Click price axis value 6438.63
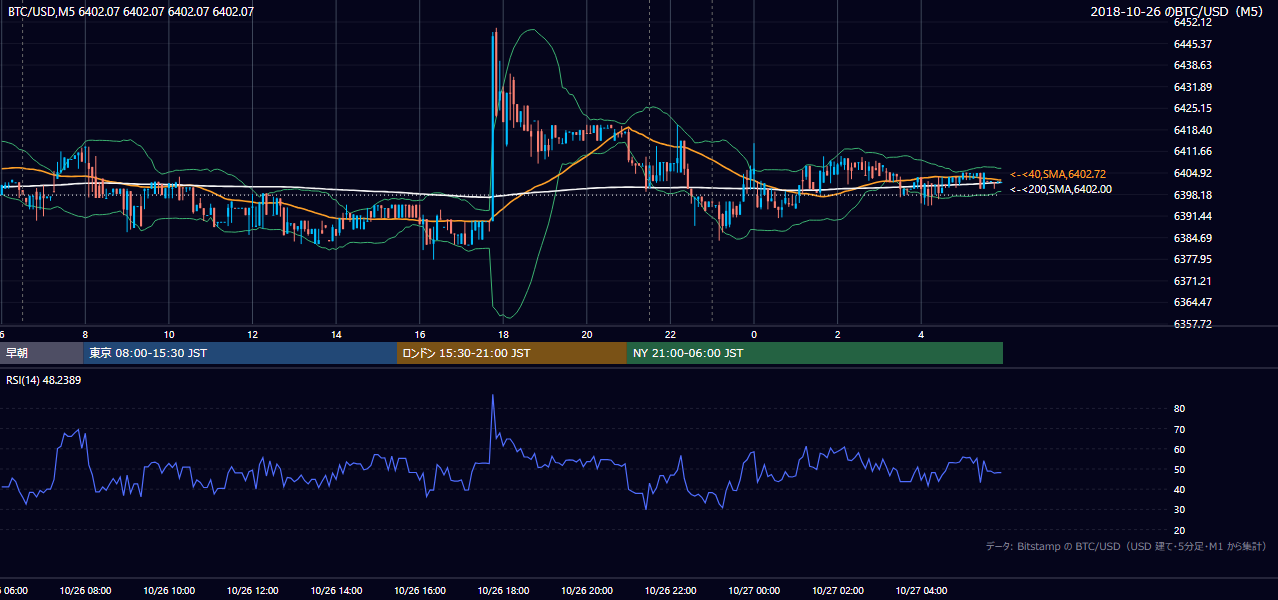Screen dimensions: 1278x600 click(x=1193, y=65)
